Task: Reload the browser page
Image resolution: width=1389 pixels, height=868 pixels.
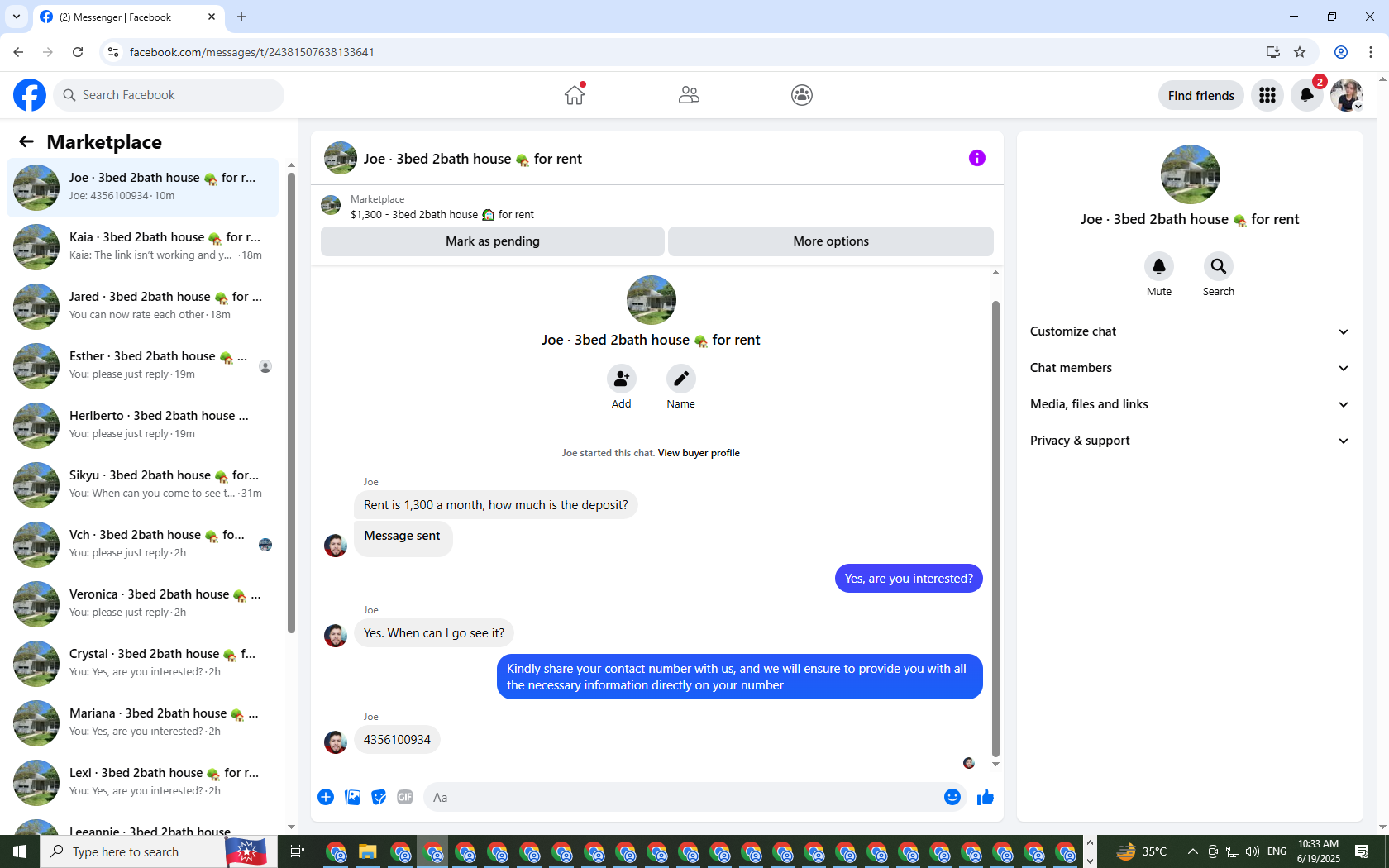Action: pyautogui.click(x=78, y=52)
